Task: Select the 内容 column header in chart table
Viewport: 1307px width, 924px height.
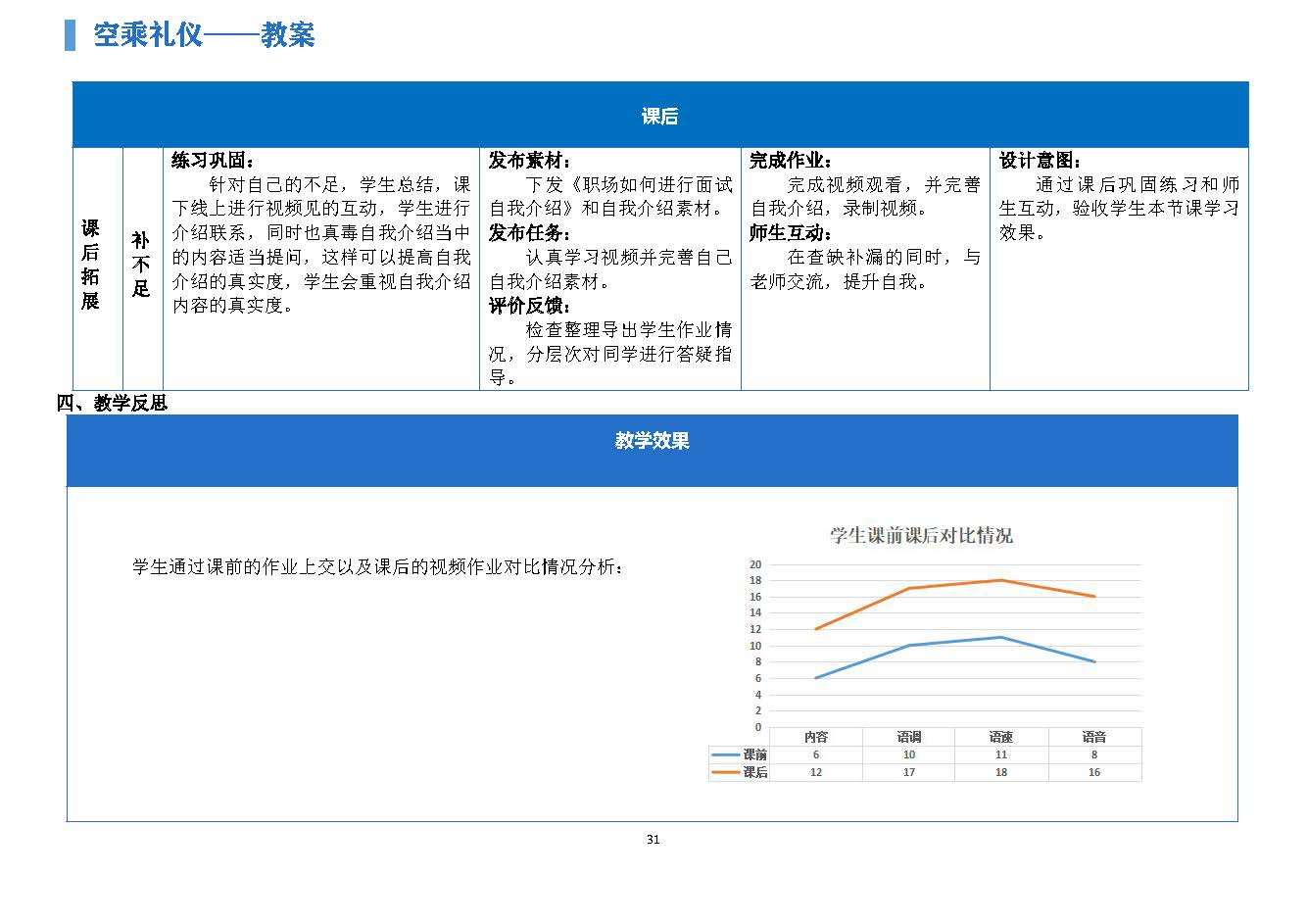Action: (x=816, y=737)
